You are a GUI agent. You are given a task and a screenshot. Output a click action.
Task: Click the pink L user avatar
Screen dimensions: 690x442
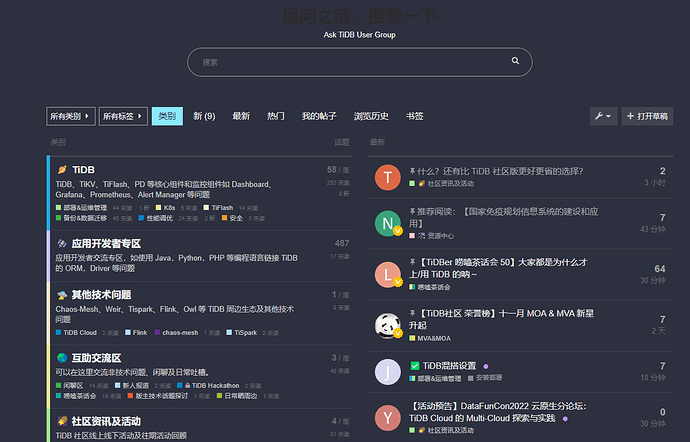(x=388, y=275)
